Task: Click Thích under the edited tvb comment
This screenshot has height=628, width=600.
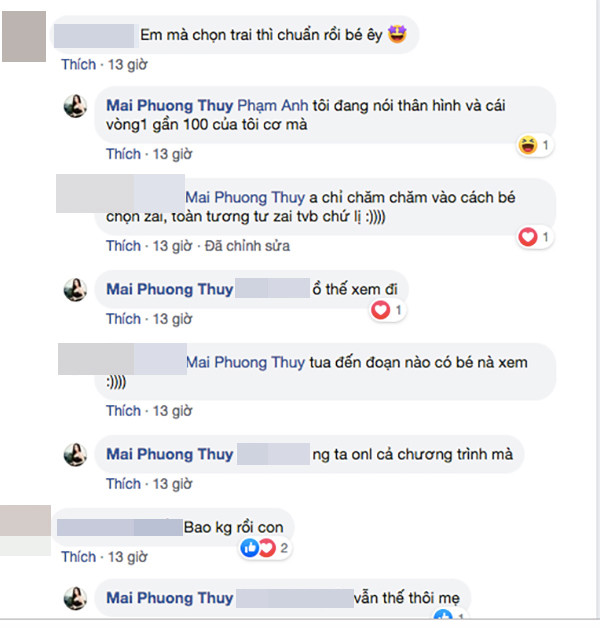Action: point(123,246)
